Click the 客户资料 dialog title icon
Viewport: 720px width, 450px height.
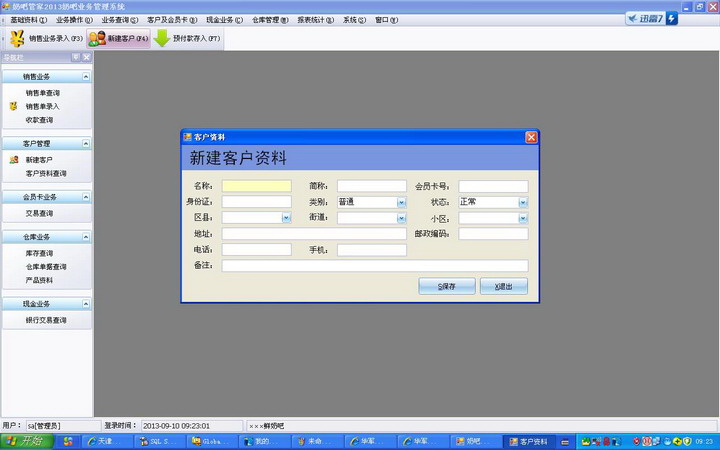tap(187, 137)
